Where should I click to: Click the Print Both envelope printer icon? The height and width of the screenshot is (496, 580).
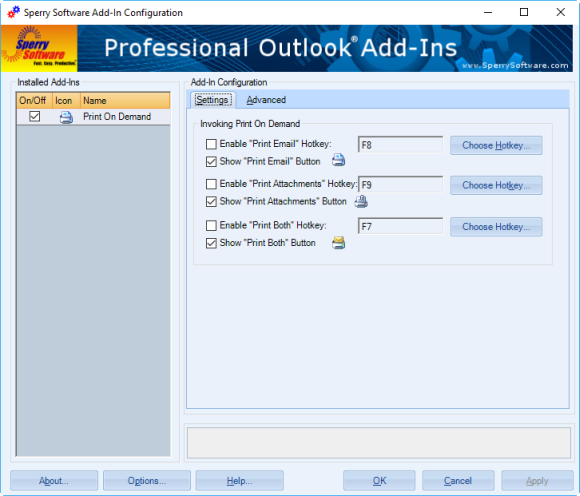point(338,243)
